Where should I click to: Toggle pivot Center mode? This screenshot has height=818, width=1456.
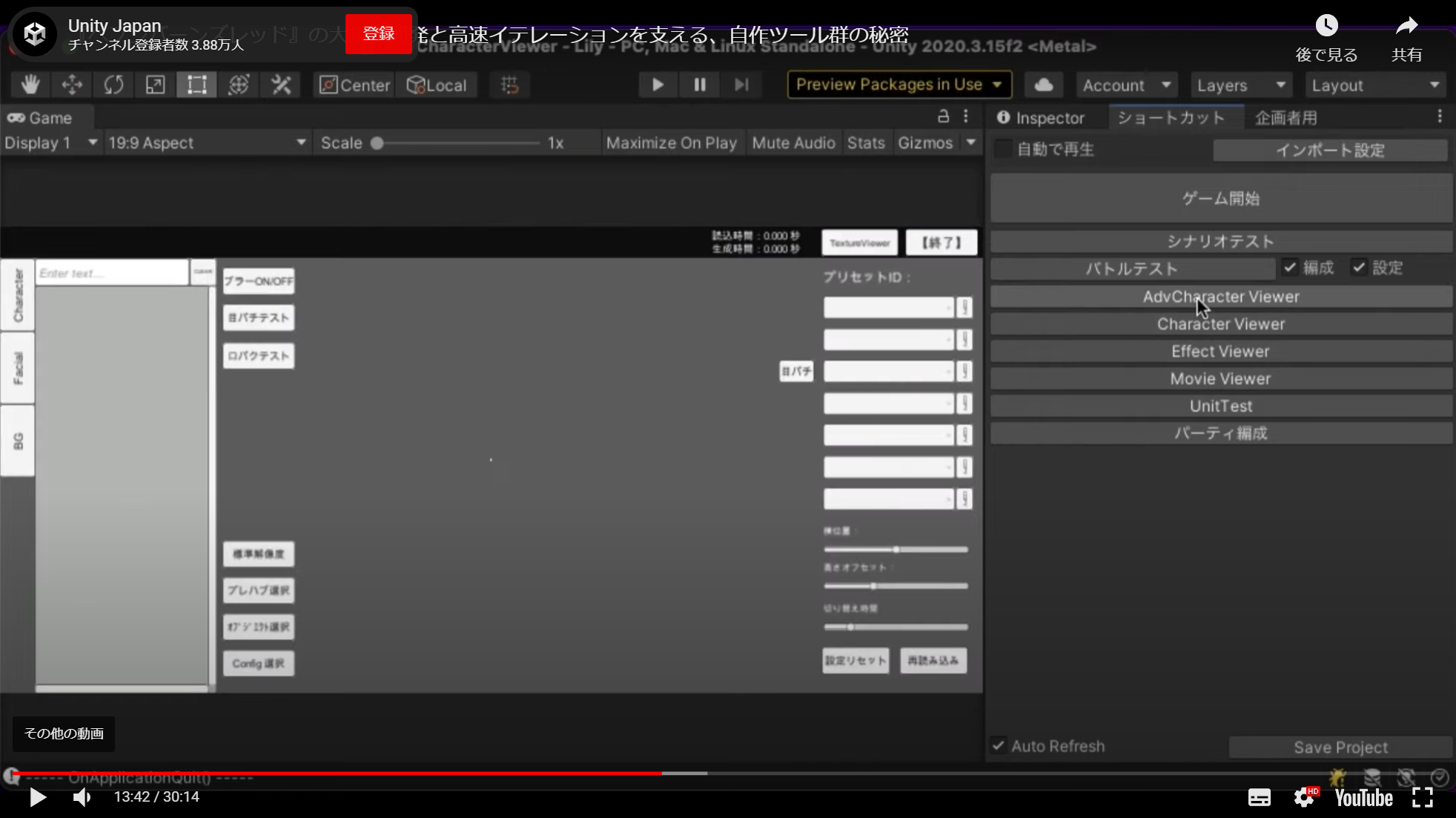pos(355,85)
